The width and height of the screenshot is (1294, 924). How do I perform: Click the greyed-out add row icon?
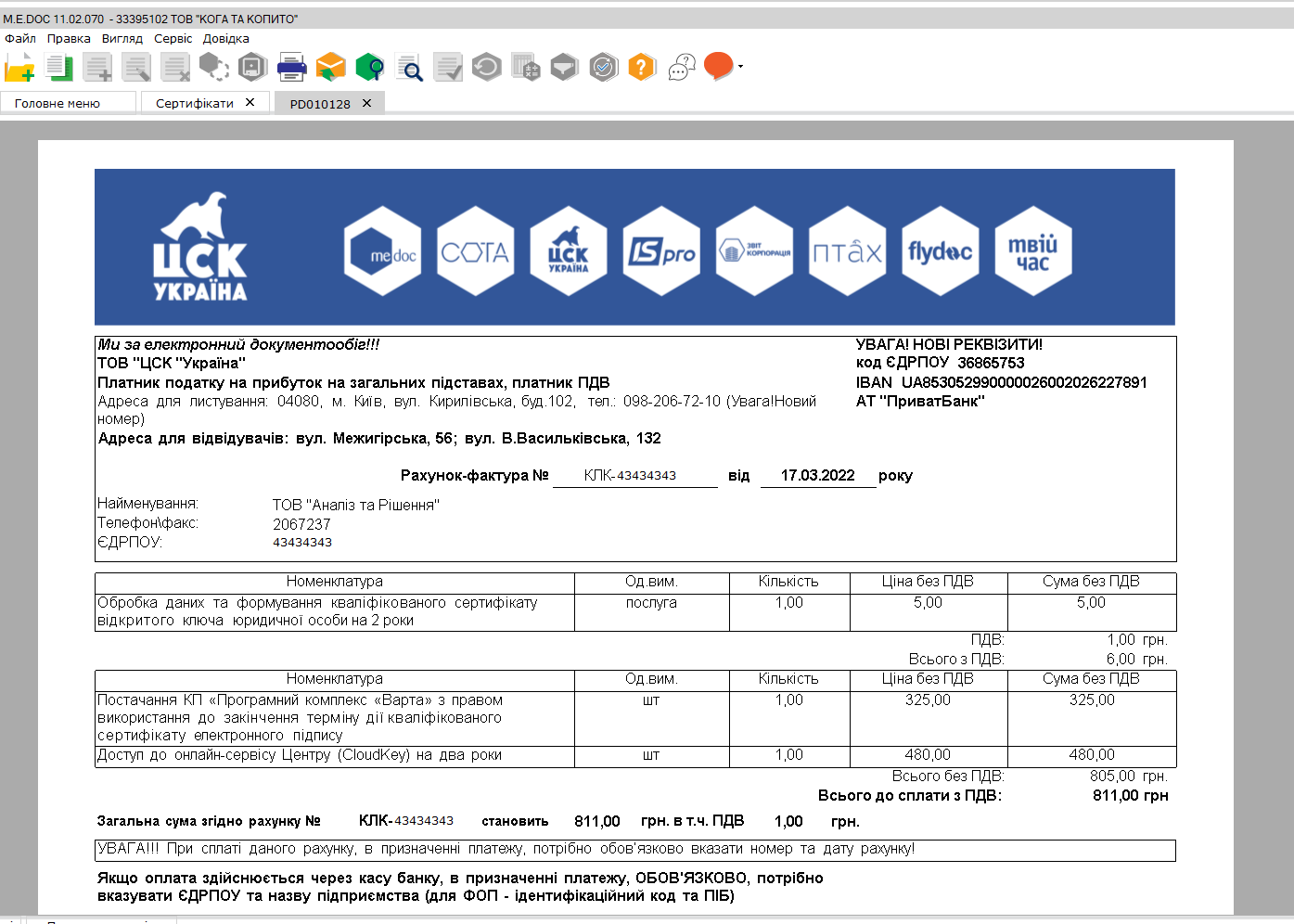click(x=97, y=68)
